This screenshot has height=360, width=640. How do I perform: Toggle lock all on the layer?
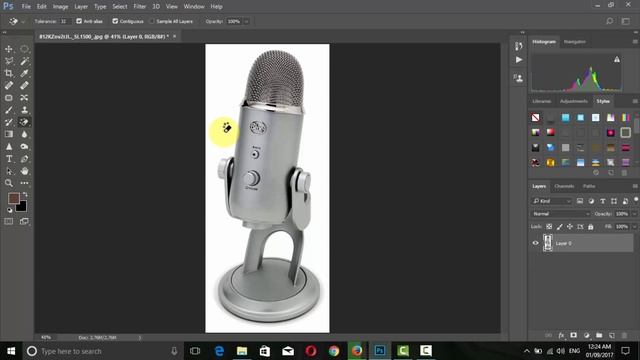591,227
